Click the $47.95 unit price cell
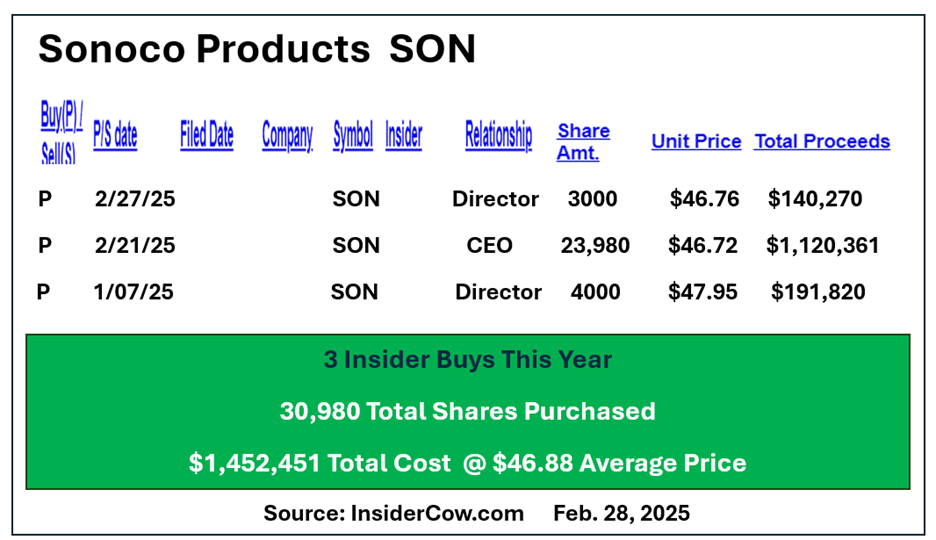Viewport: 936px width, 540px height. [703, 292]
